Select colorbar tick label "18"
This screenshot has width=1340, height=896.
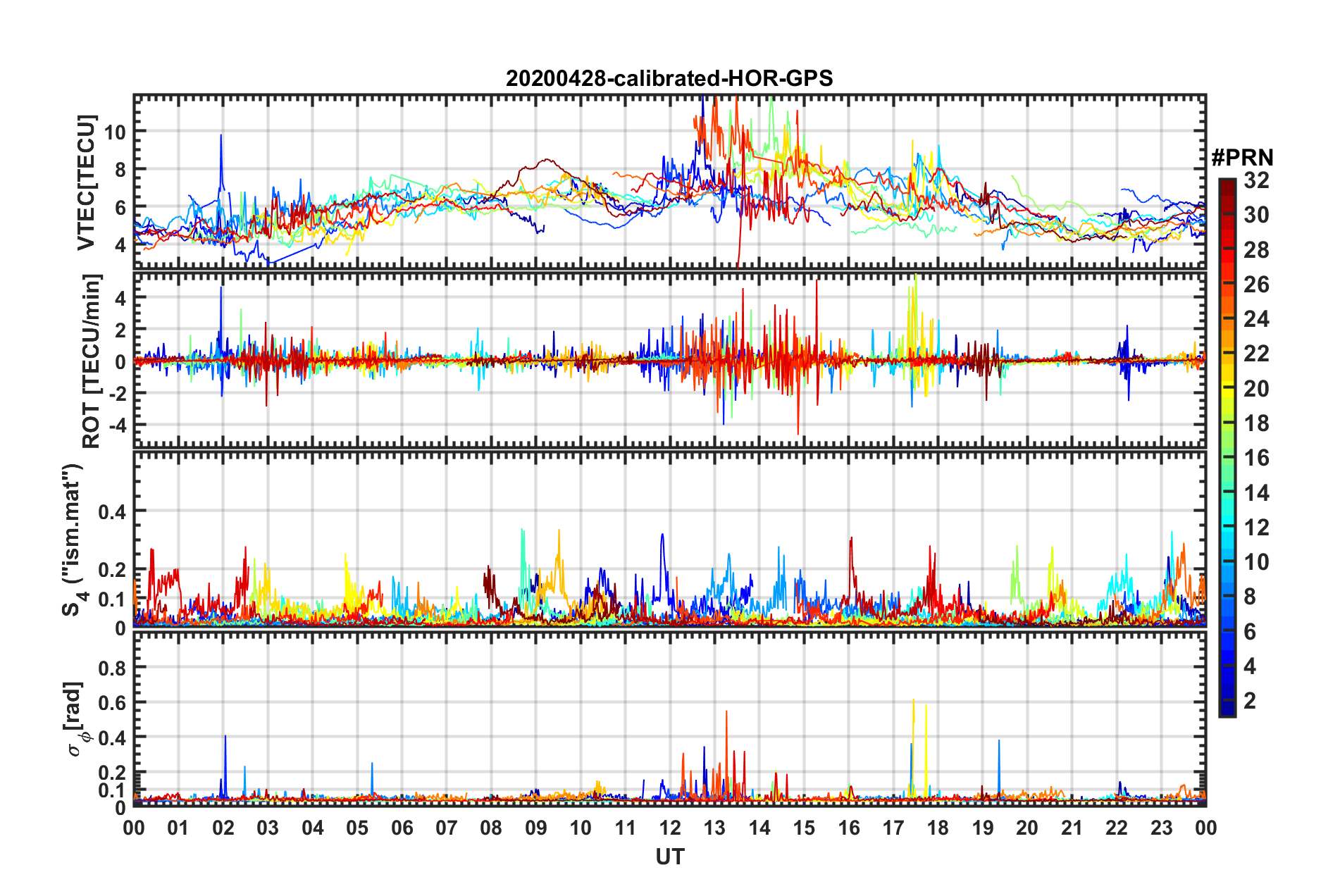[1256, 423]
